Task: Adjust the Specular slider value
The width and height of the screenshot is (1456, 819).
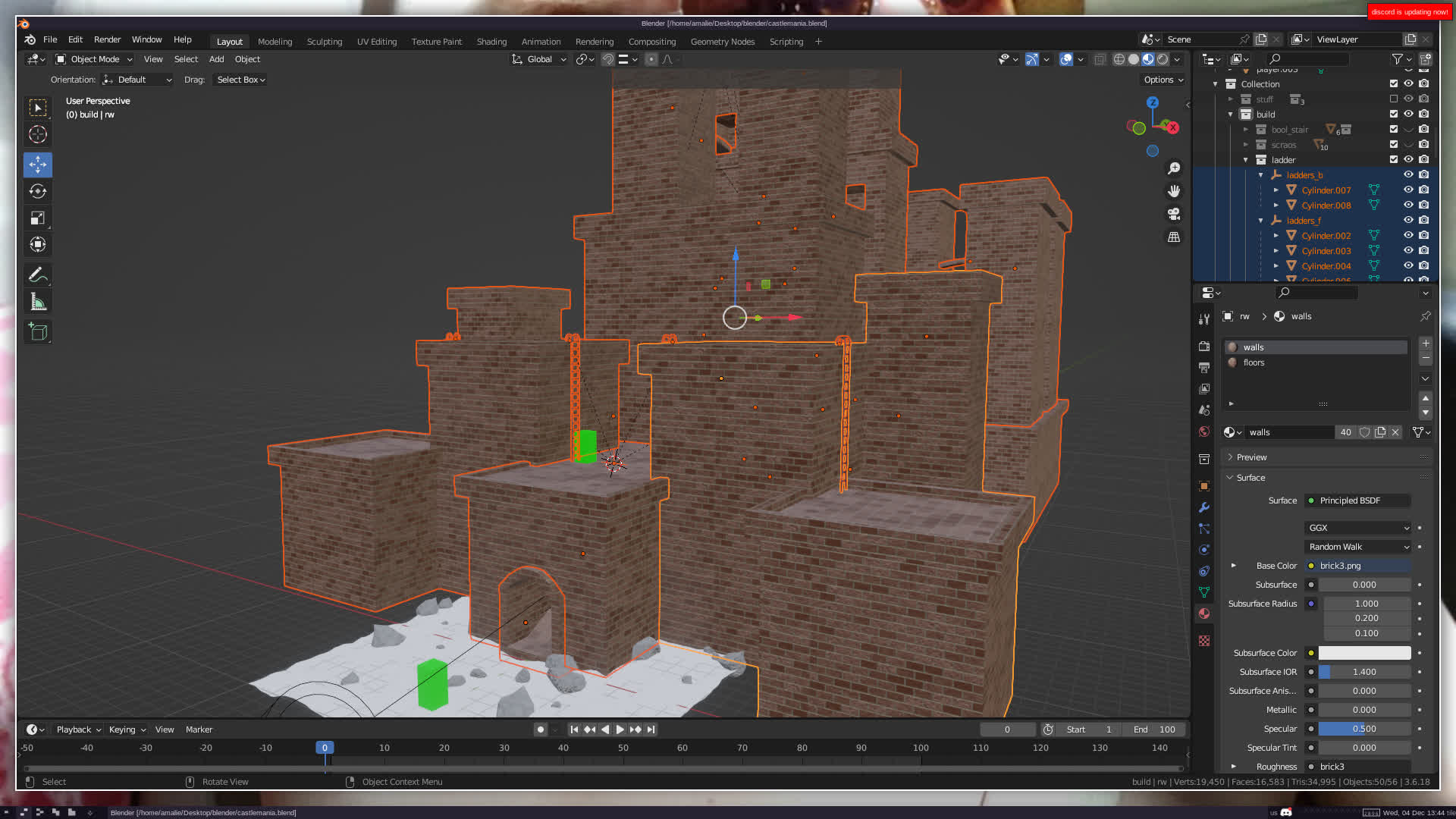Action: click(1363, 729)
